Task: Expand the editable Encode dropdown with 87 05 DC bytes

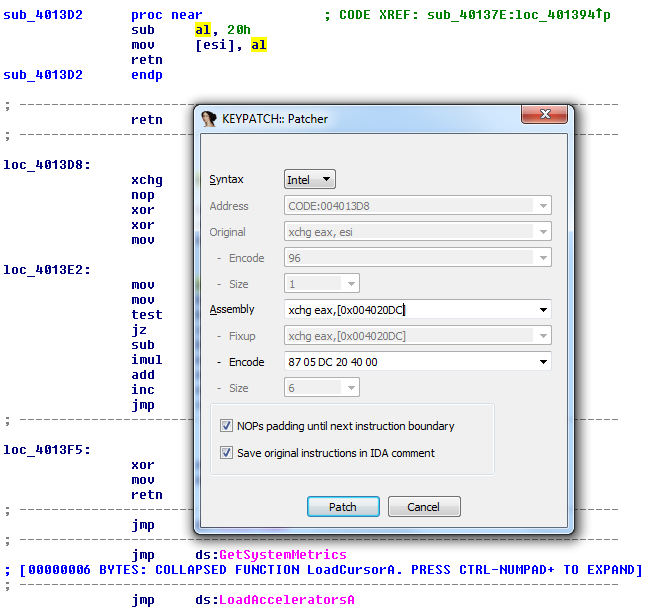Action: click(x=543, y=362)
